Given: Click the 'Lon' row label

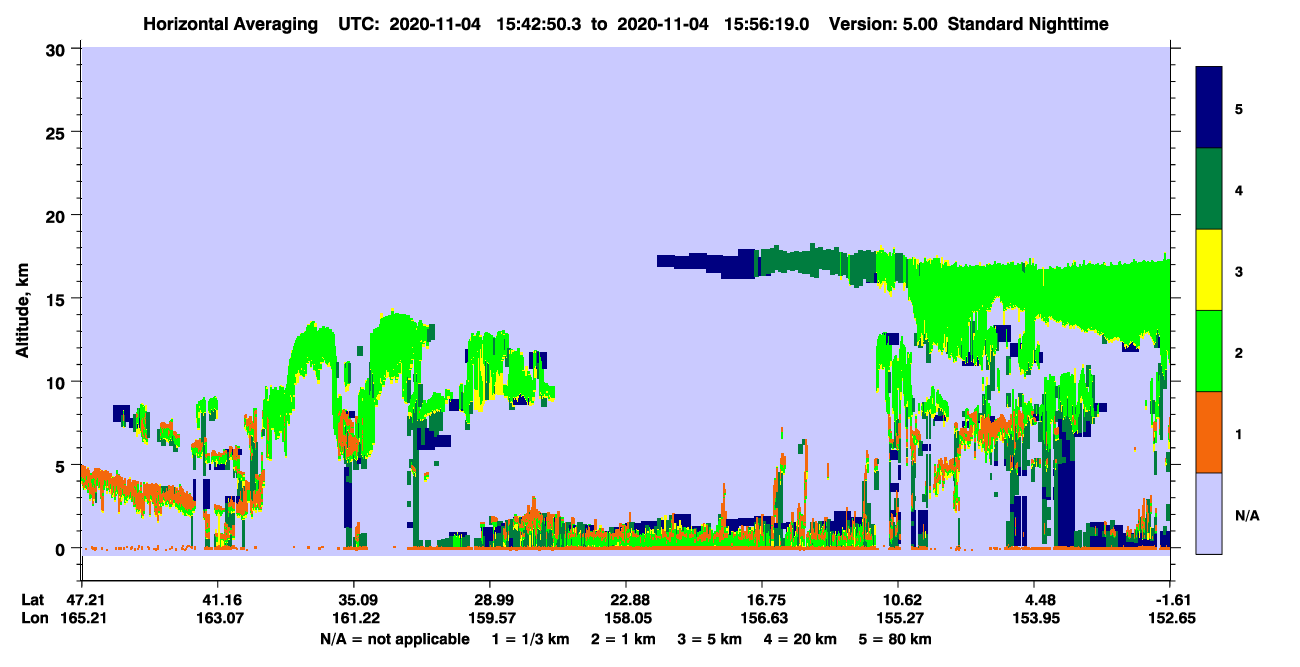Looking at the screenshot, I should point(34,618).
